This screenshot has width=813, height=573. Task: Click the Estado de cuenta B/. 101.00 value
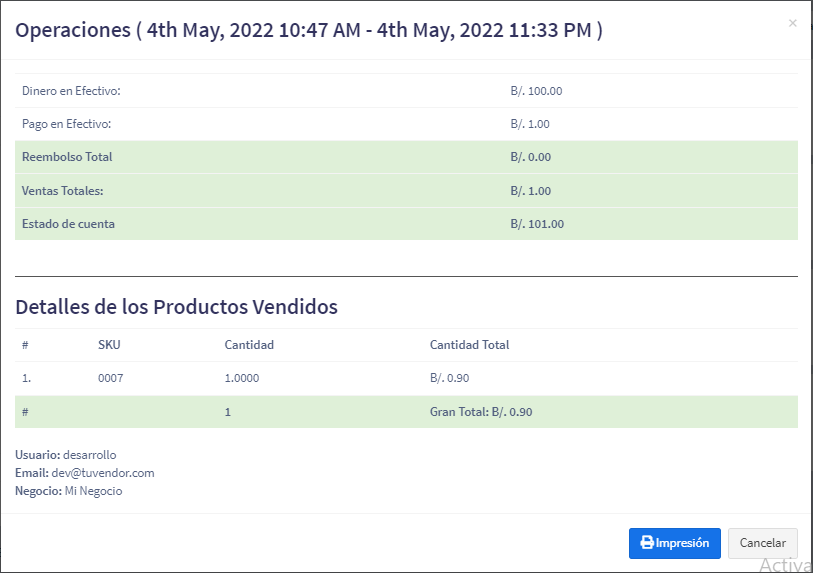tap(537, 224)
